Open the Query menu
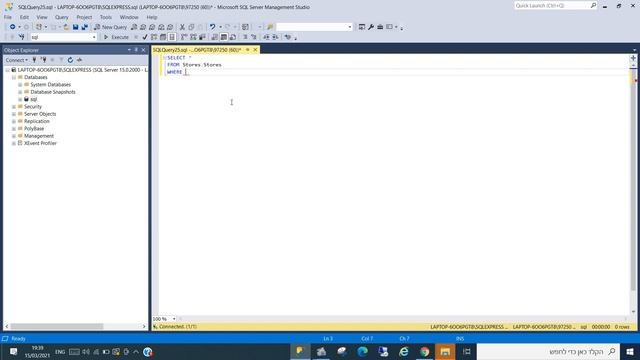This screenshot has width=640, height=360. click(62, 17)
